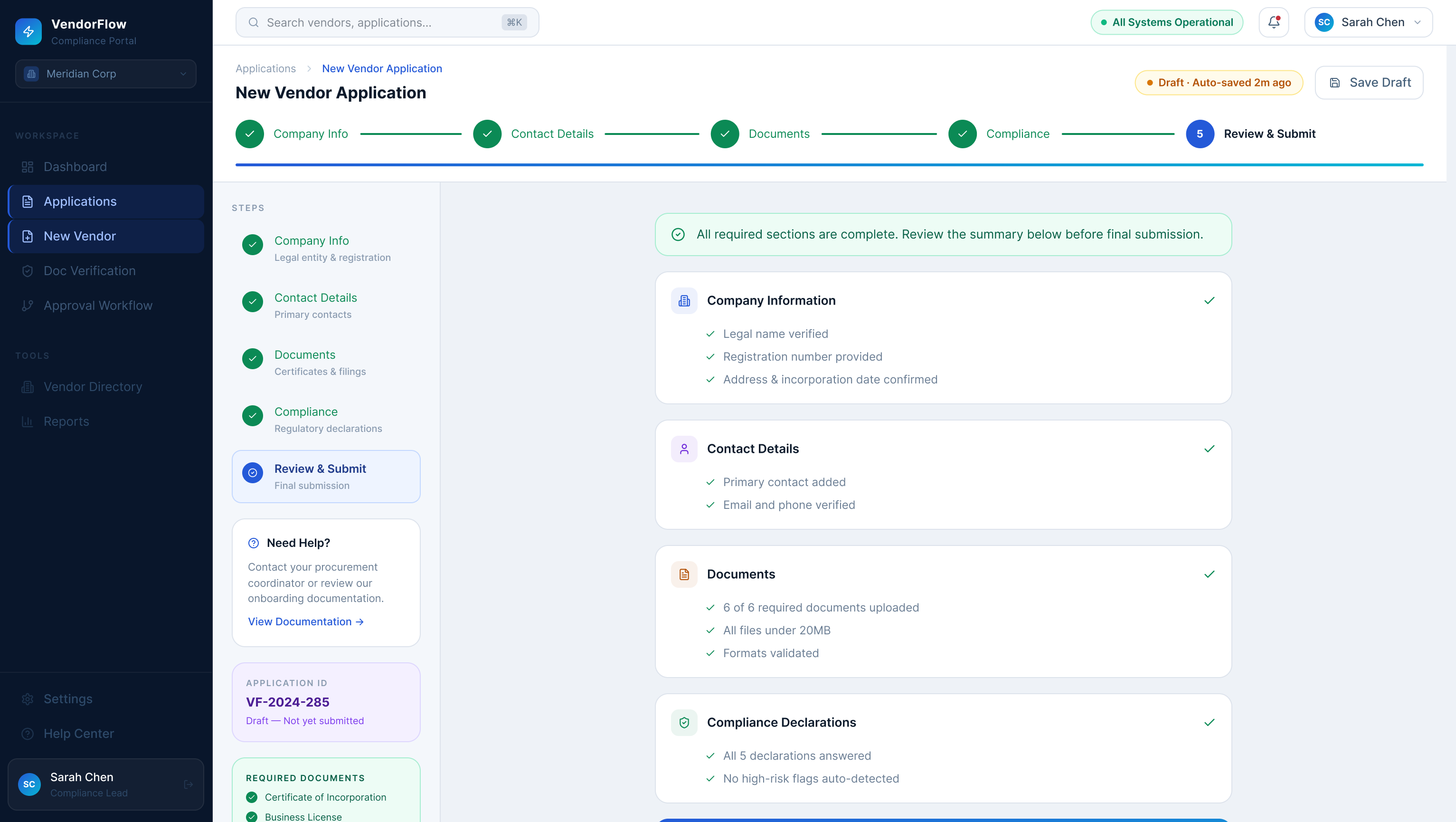Select New Vendor in the sidebar
Screen dimensions: 1456x822
106,236
